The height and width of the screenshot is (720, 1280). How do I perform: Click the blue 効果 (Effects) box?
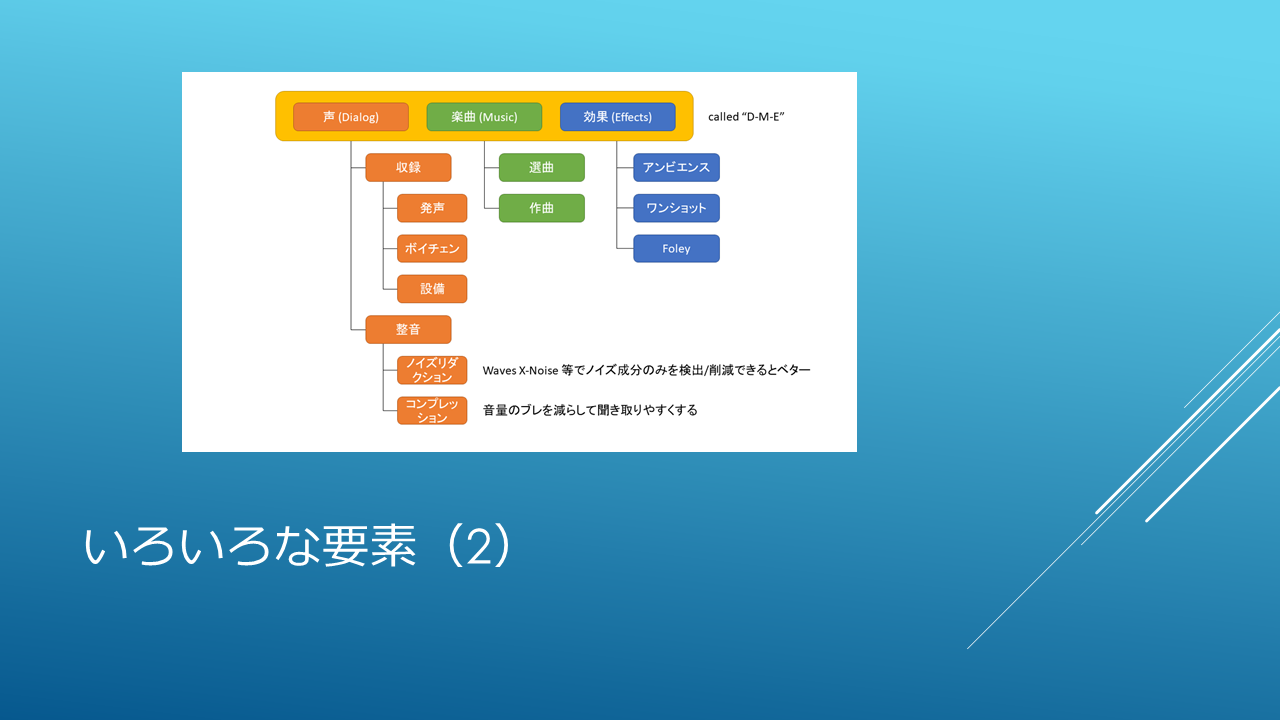click(x=617, y=117)
